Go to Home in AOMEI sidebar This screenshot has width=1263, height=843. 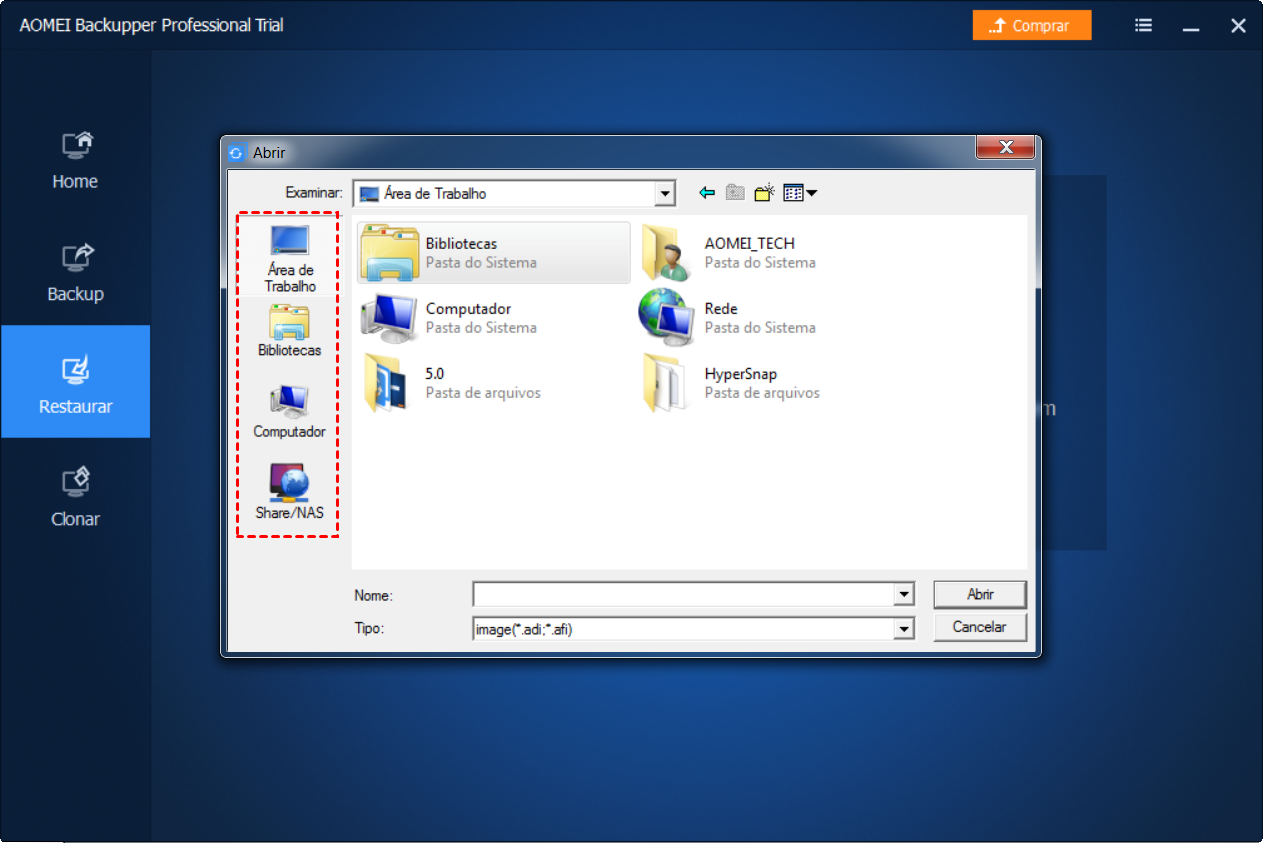pyautogui.click(x=75, y=160)
